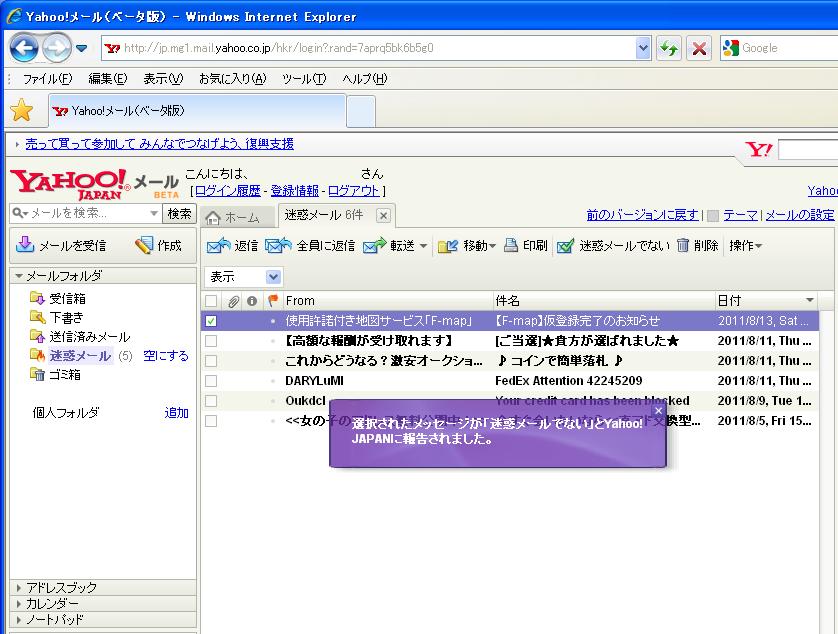Sort by the attachment paperclip column
Image resolution: width=838 pixels, height=634 pixels.
(x=233, y=301)
